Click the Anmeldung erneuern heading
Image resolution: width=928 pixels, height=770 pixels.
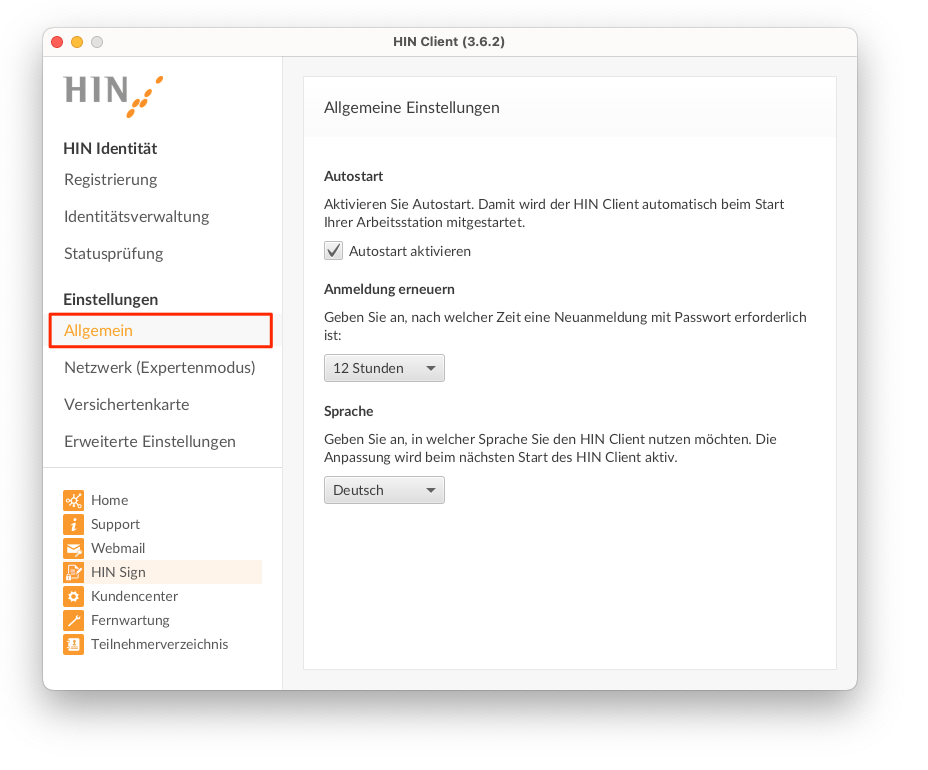[x=389, y=289]
